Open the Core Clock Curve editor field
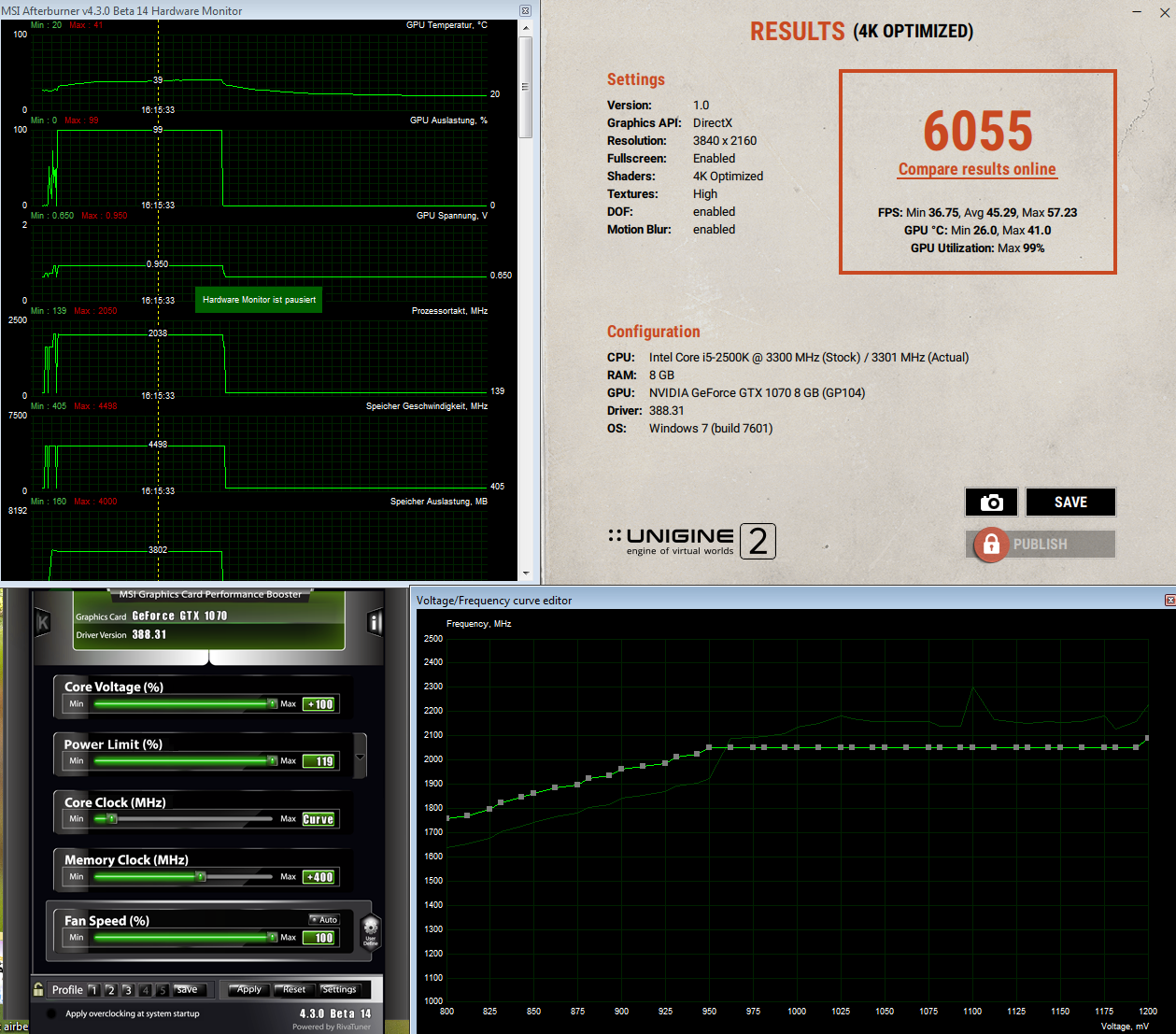The width and height of the screenshot is (1176, 1034). click(x=319, y=819)
